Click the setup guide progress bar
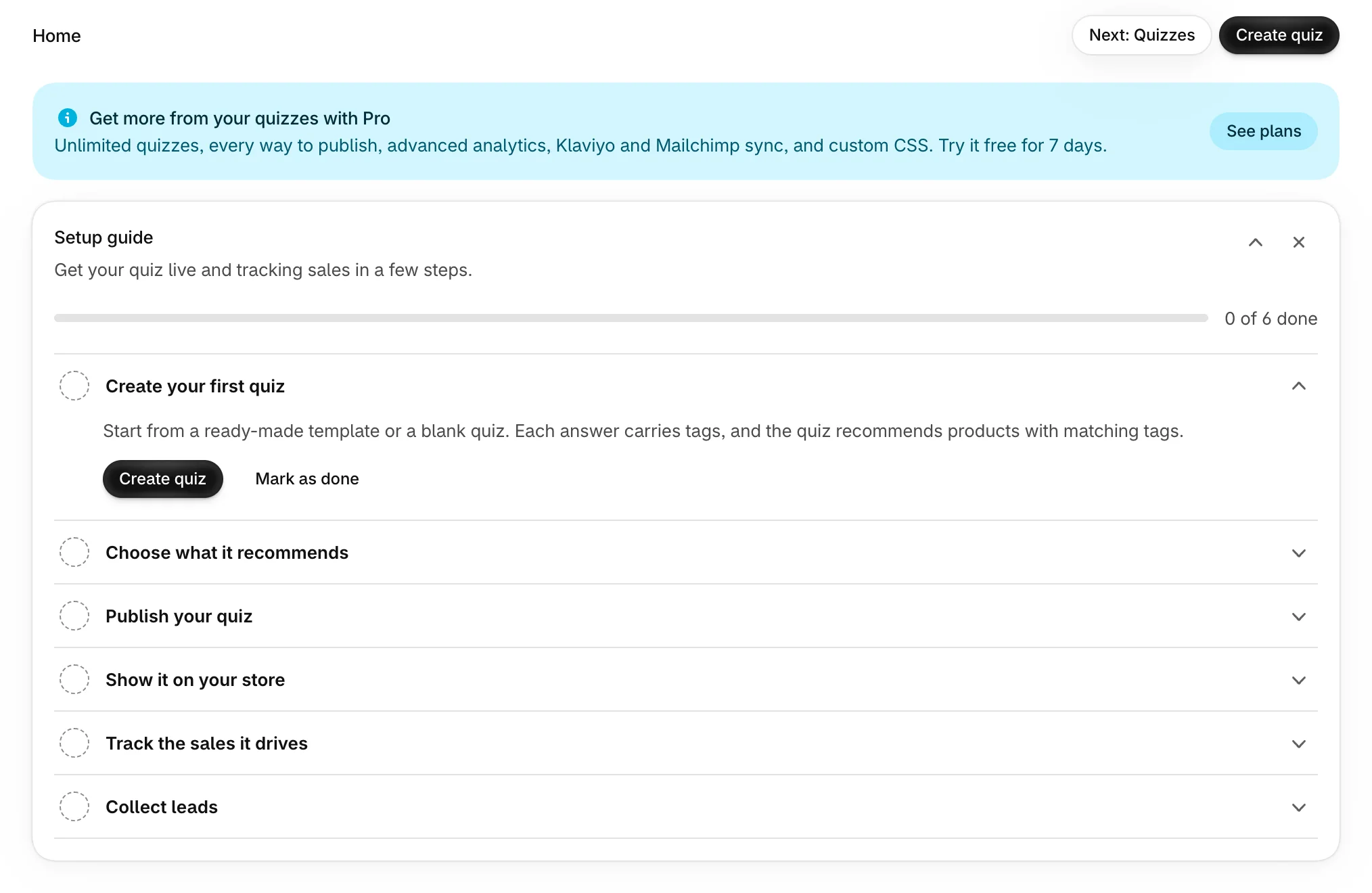The height and width of the screenshot is (893, 1372). (631, 318)
